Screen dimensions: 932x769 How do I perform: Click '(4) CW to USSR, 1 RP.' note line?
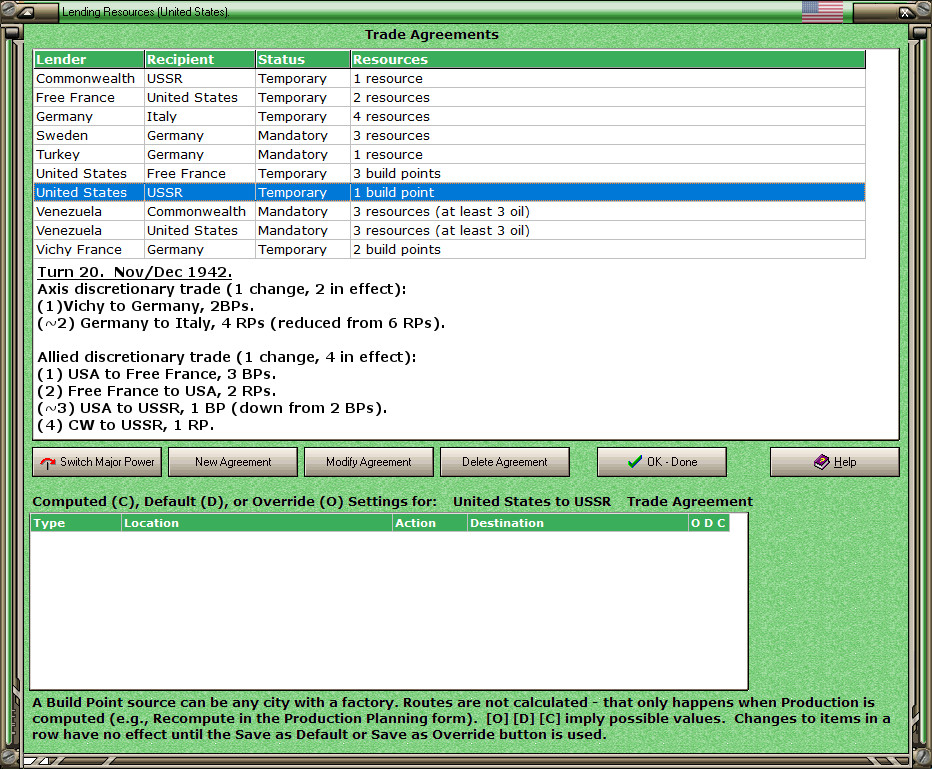(x=125, y=425)
